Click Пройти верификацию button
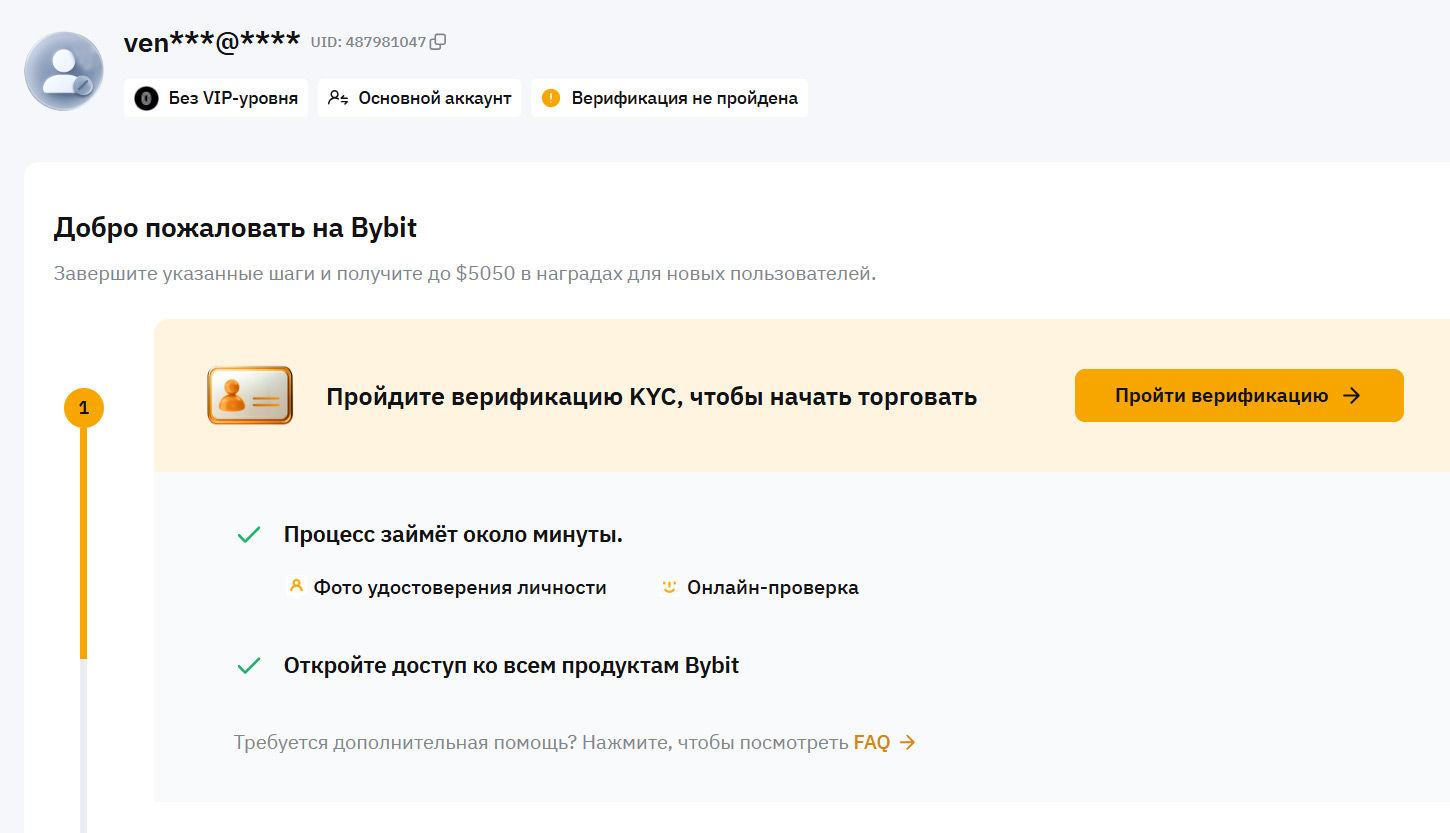The width and height of the screenshot is (1450, 833). [1239, 395]
